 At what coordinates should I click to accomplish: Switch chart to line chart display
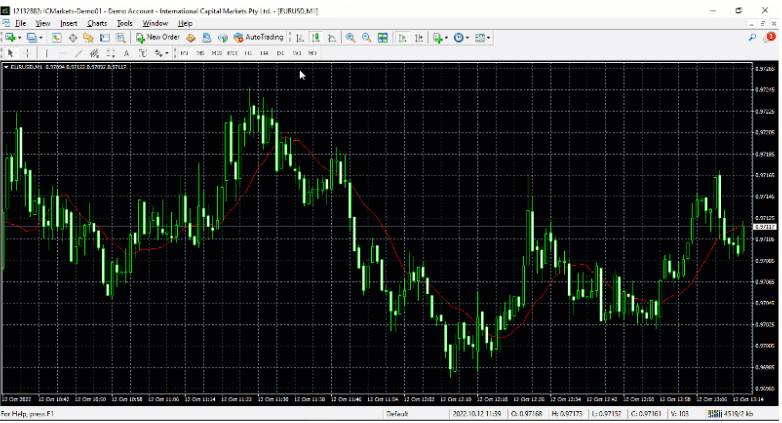(329, 37)
